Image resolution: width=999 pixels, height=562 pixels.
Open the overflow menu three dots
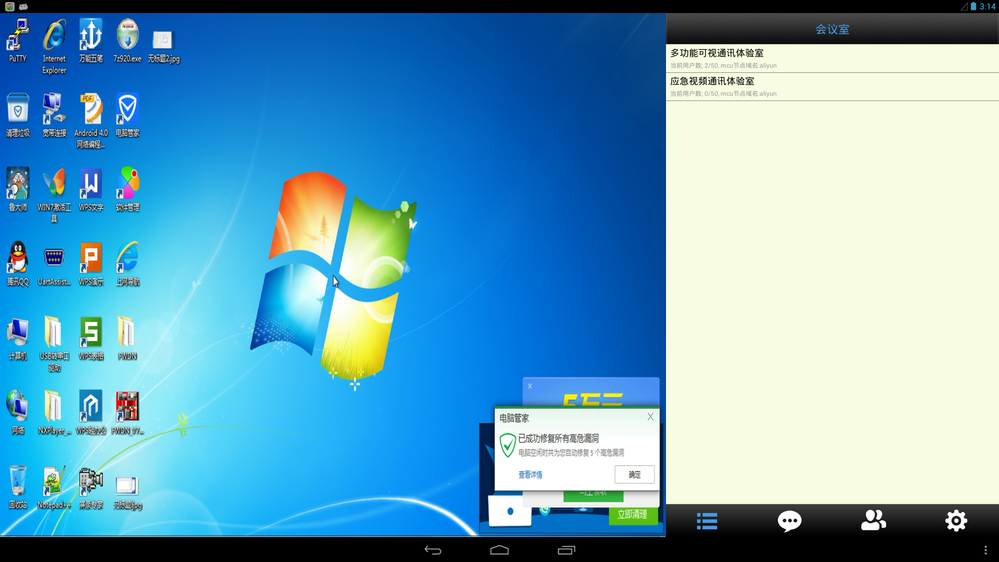click(986, 550)
